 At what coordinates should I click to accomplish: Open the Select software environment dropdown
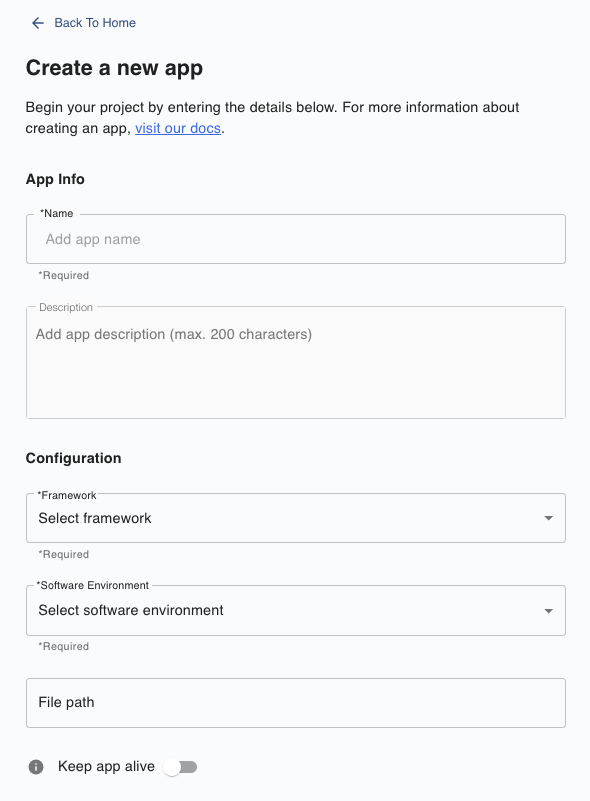click(x=295, y=610)
